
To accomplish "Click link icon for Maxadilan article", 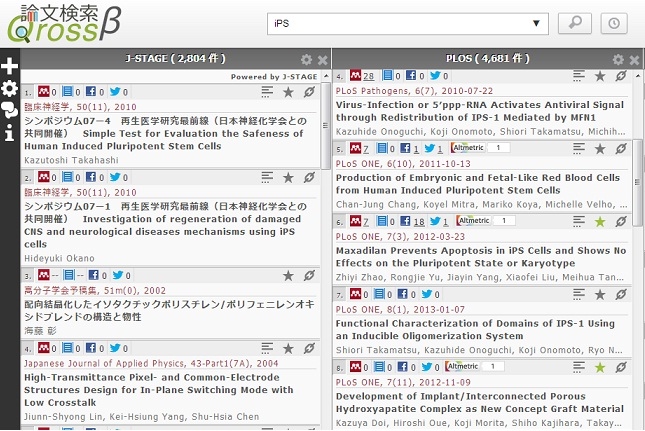I will point(621,222).
